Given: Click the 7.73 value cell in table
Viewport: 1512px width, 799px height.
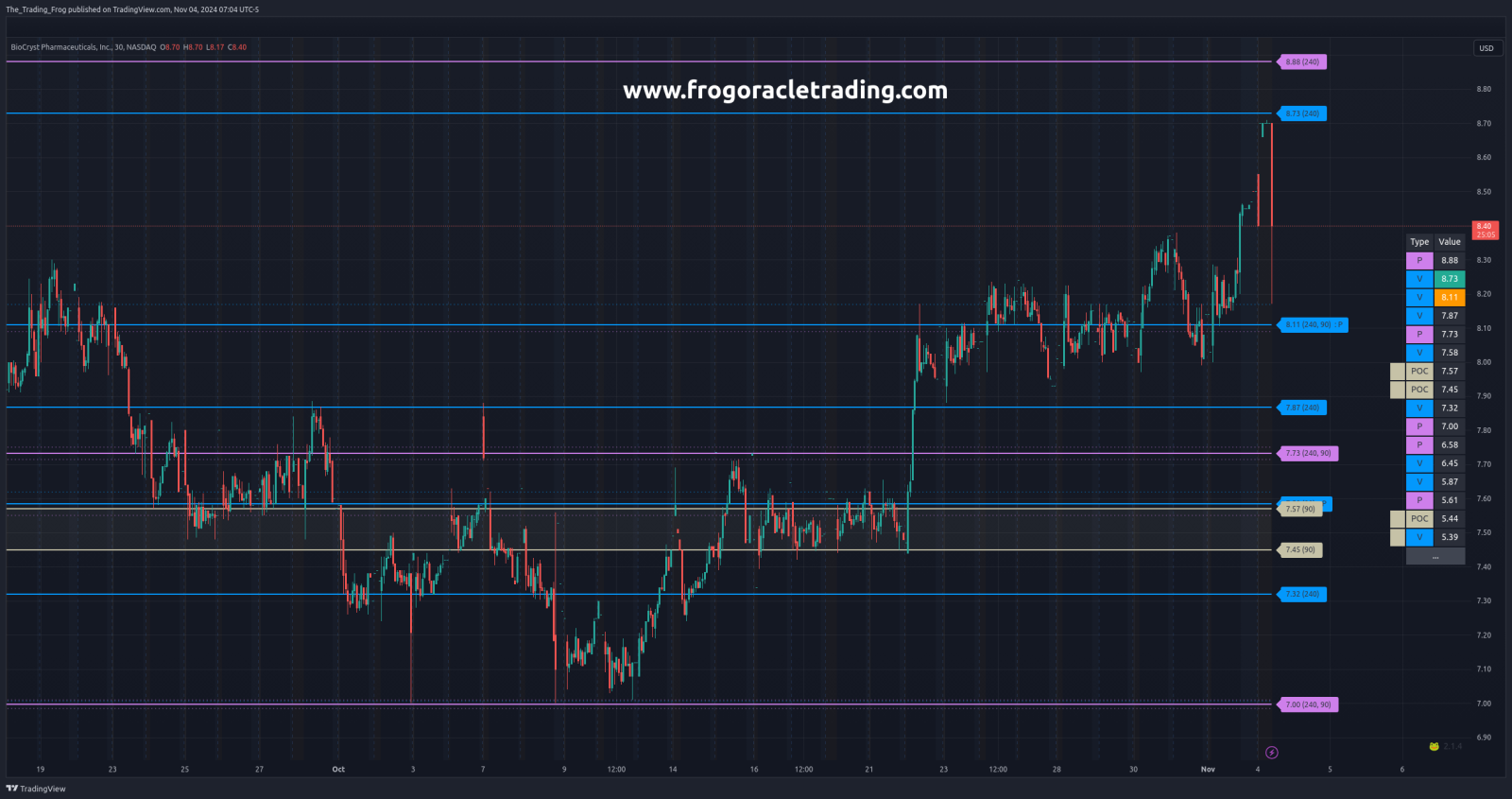Looking at the screenshot, I should pos(1450,335).
